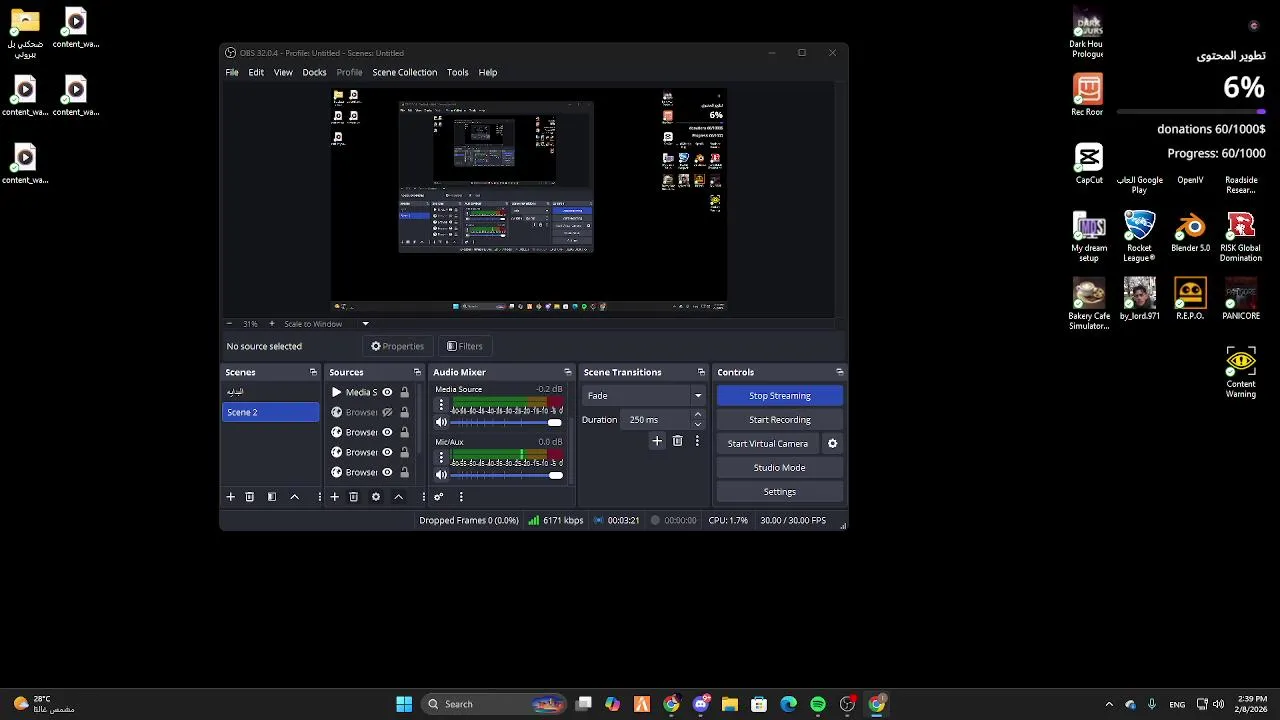
Task: Add a source with plus icon in Sources
Action: (334, 497)
